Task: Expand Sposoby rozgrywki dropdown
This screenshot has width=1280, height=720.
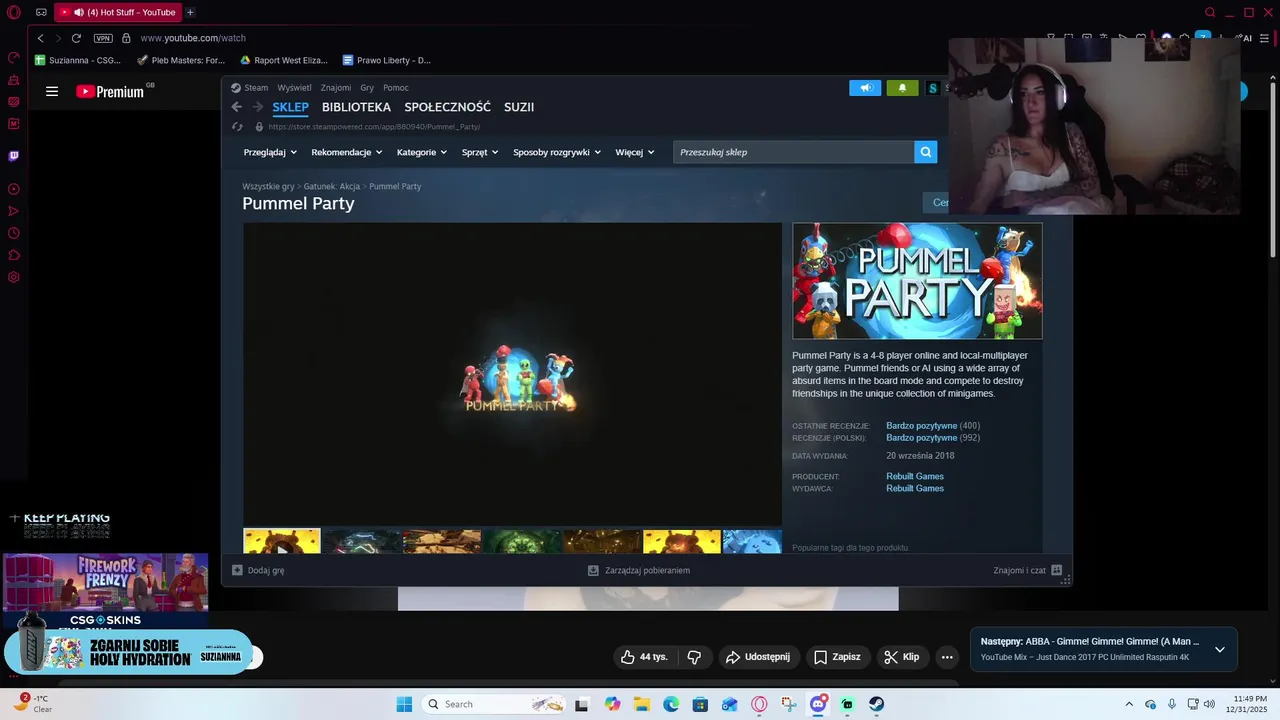Action: coord(557,152)
